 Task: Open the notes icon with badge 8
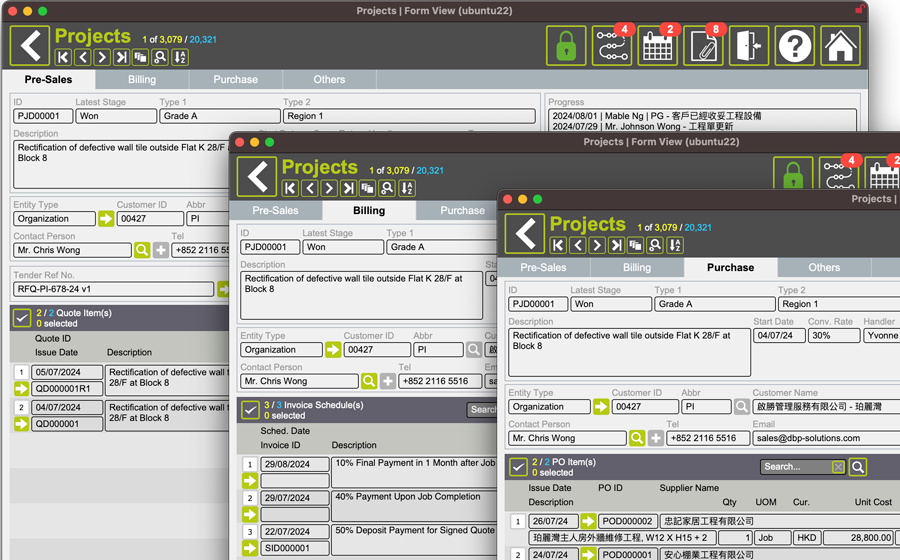[703, 45]
